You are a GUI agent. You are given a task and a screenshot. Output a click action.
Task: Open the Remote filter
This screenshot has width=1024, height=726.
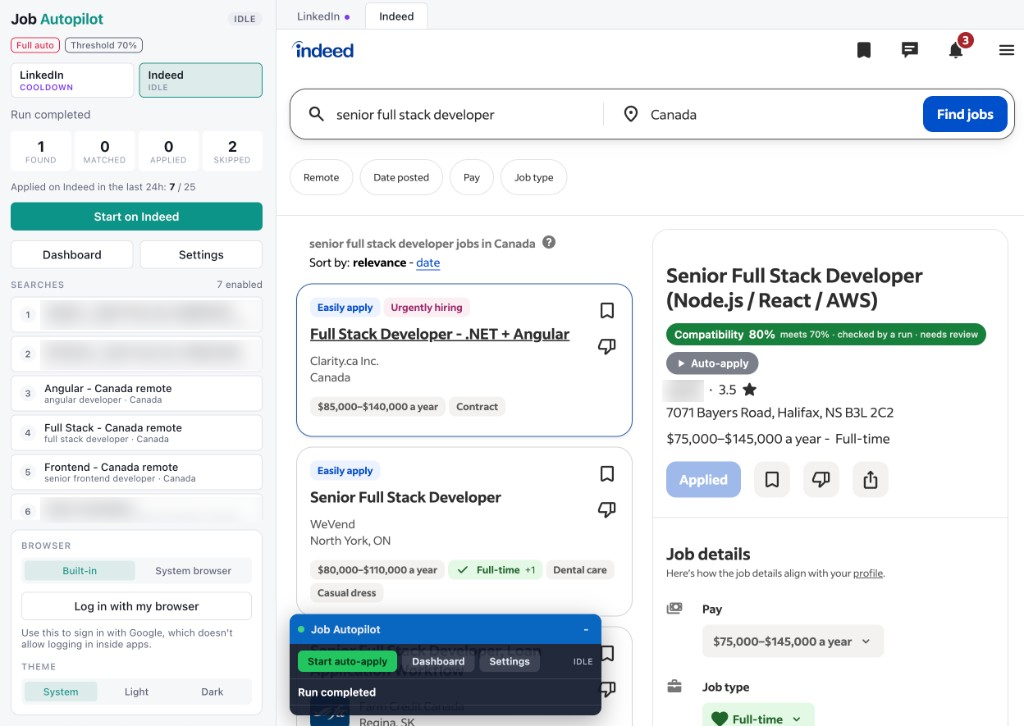[x=321, y=177]
